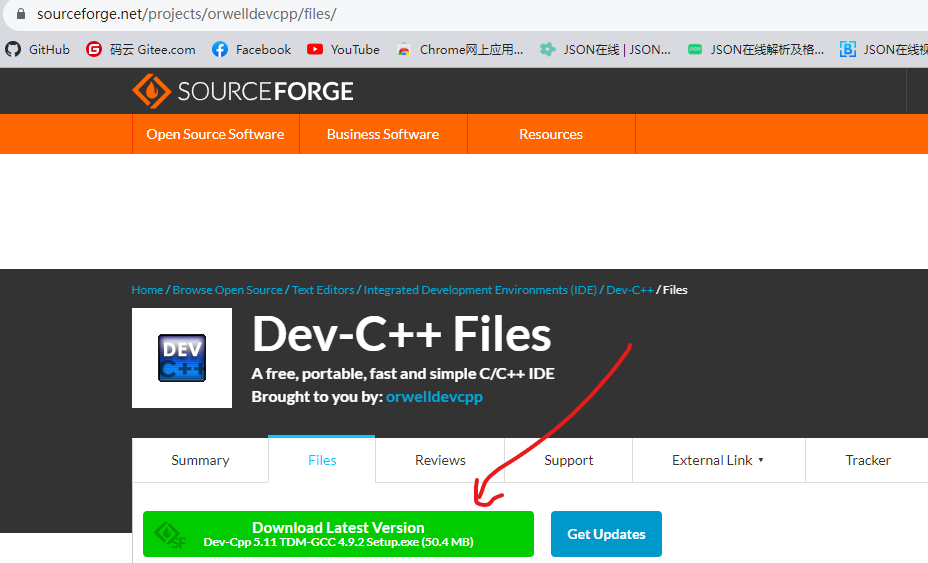Select the Files tab
Image resolution: width=928 pixels, height=563 pixels.
[x=322, y=461]
